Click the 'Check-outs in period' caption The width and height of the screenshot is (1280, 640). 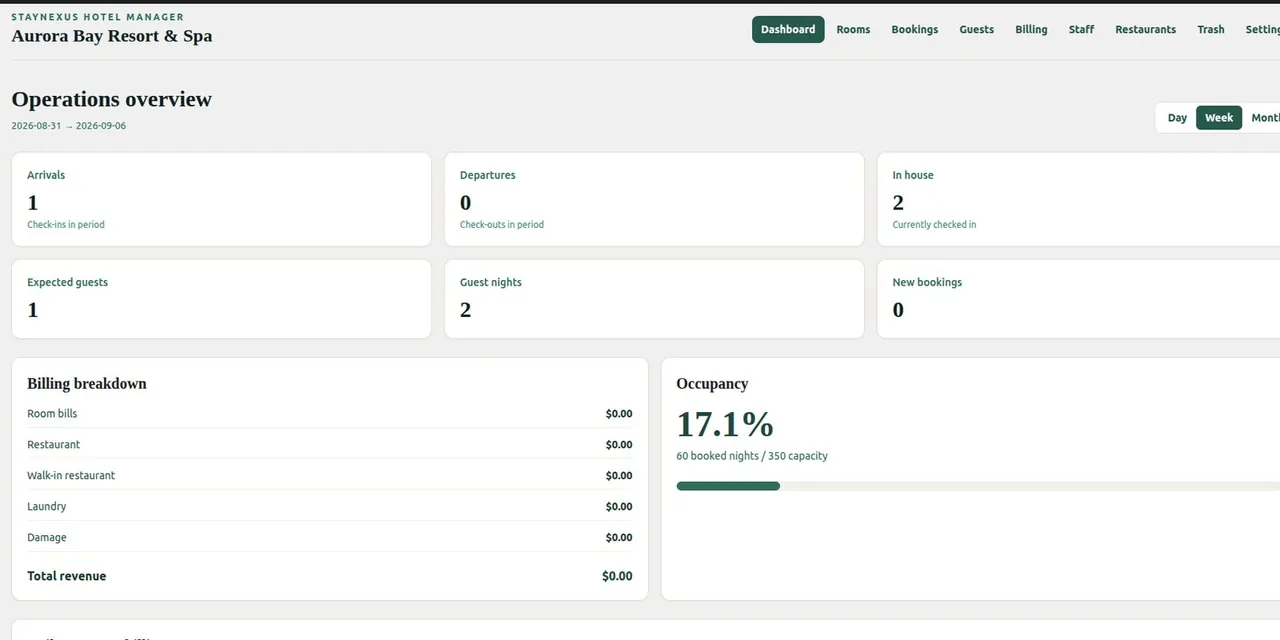coord(502,225)
